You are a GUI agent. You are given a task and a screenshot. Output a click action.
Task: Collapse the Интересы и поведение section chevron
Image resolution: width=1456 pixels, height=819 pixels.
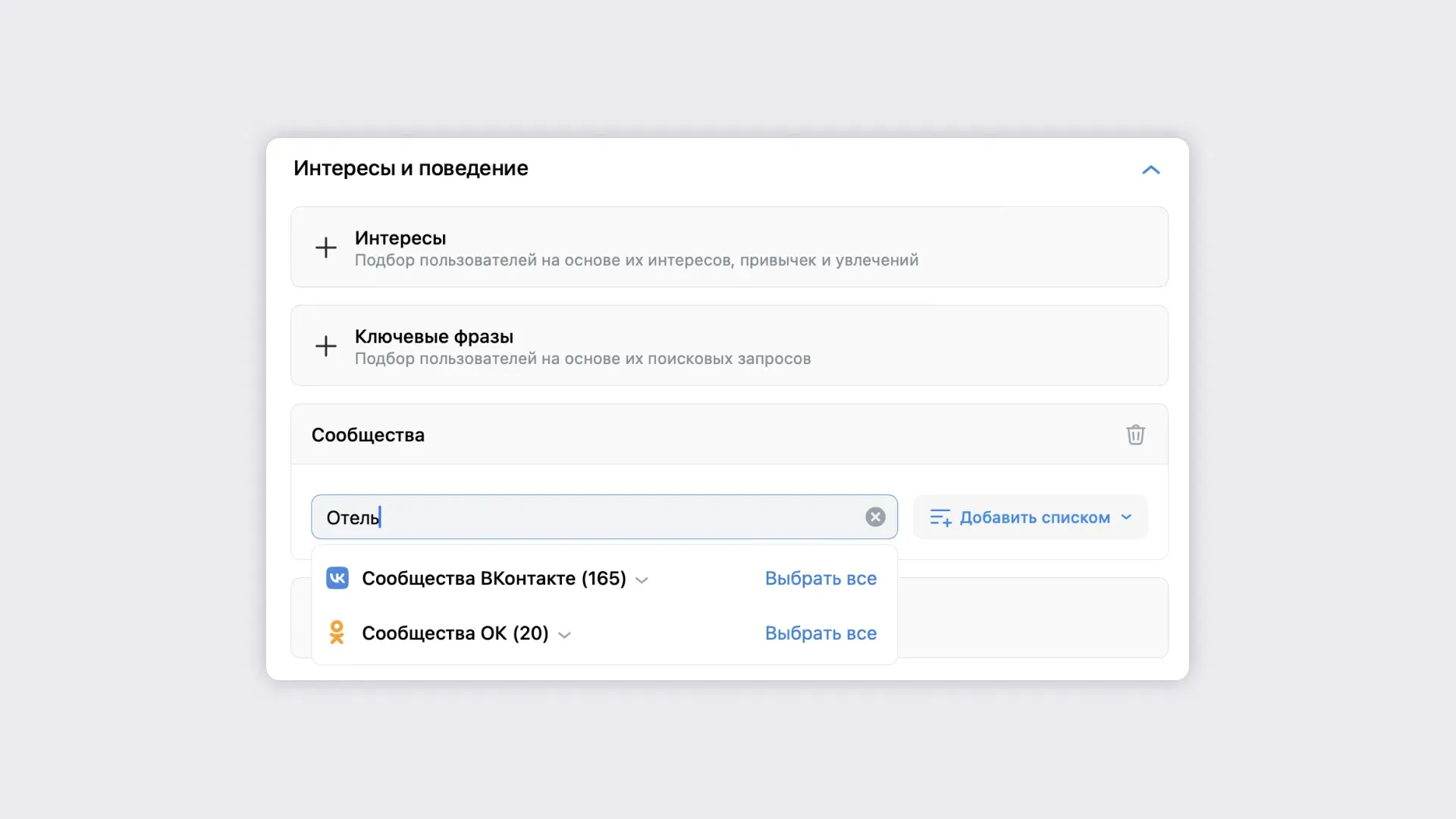click(x=1150, y=170)
